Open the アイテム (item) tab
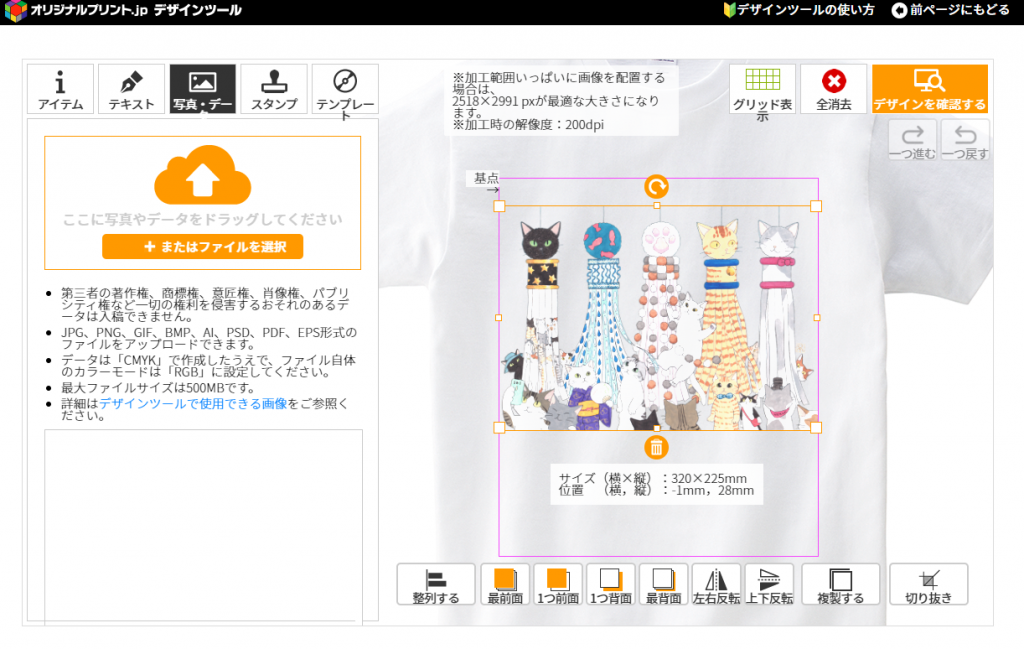This screenshot has height=649, width=1024. coord(60,89)
